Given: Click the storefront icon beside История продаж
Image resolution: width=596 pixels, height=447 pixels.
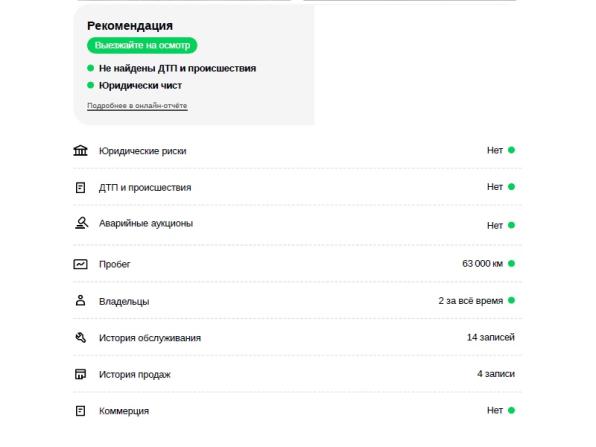Looking at the screenshot, I should tap(80, 374).
